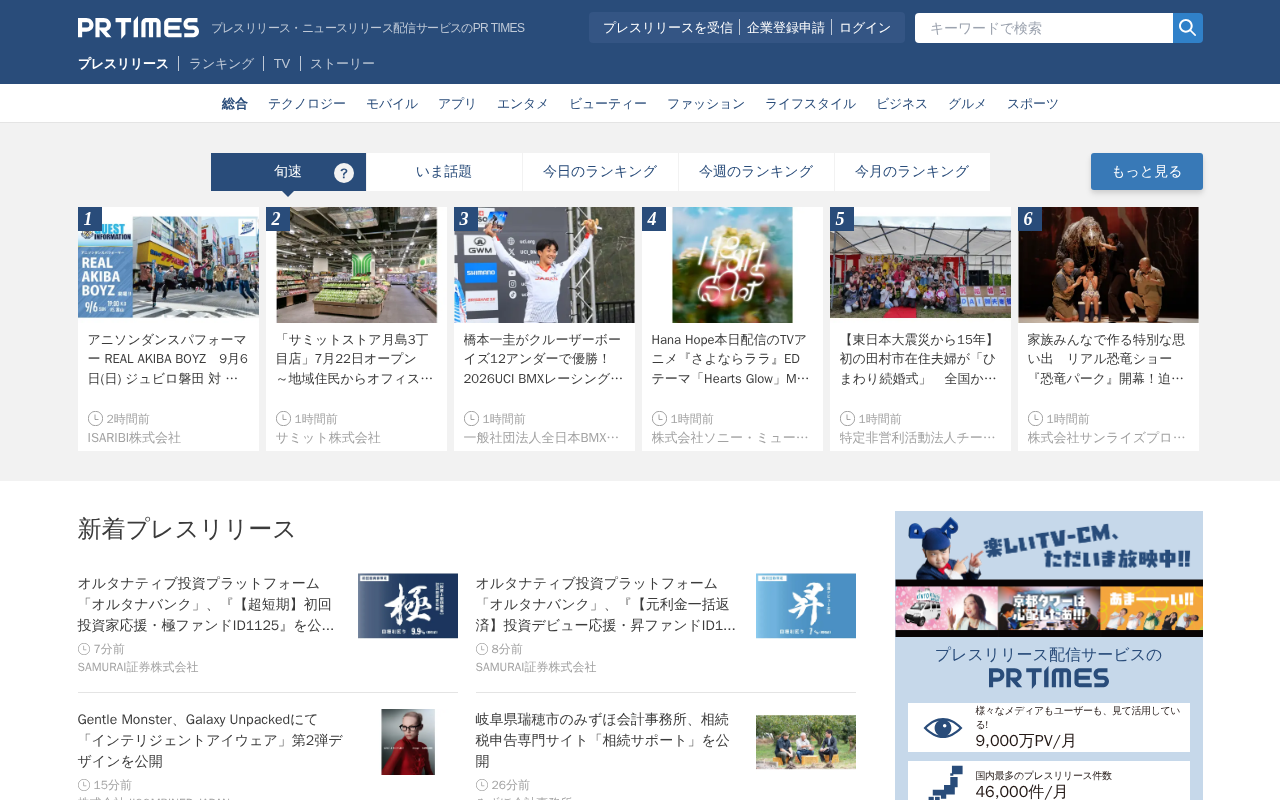Switch to the いま話題 tab

(x=444, y=172)
